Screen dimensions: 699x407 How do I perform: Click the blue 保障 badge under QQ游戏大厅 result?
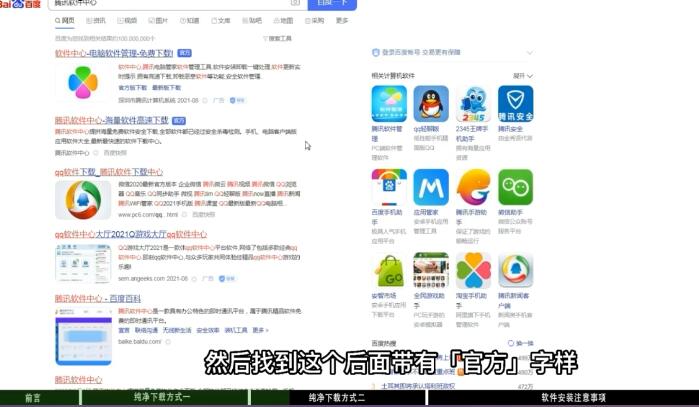pyautogui.click(x=227, y=279)
